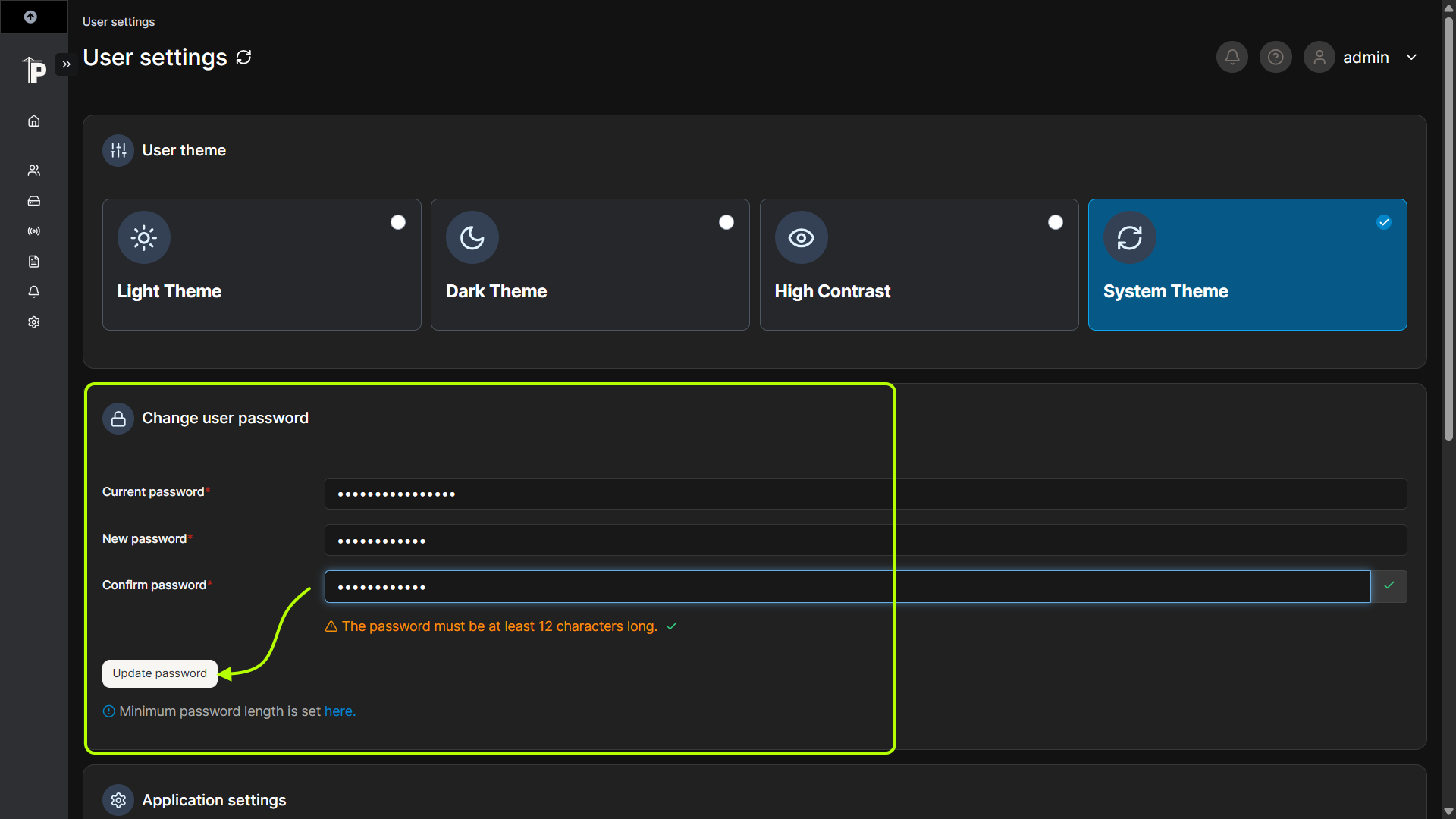Select the High Contrast radio button
The height and width of the screenshot is (819, 1456).
tap(1056, 222)
